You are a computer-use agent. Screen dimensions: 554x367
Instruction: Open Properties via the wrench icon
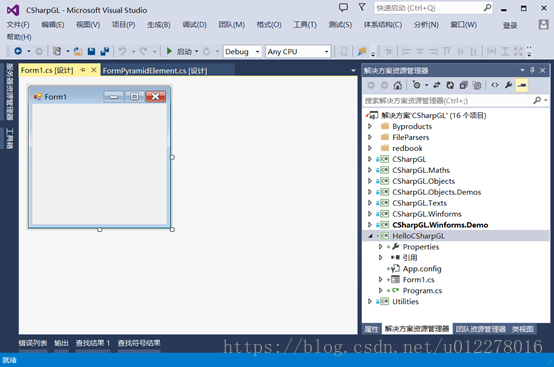(508, 85)
